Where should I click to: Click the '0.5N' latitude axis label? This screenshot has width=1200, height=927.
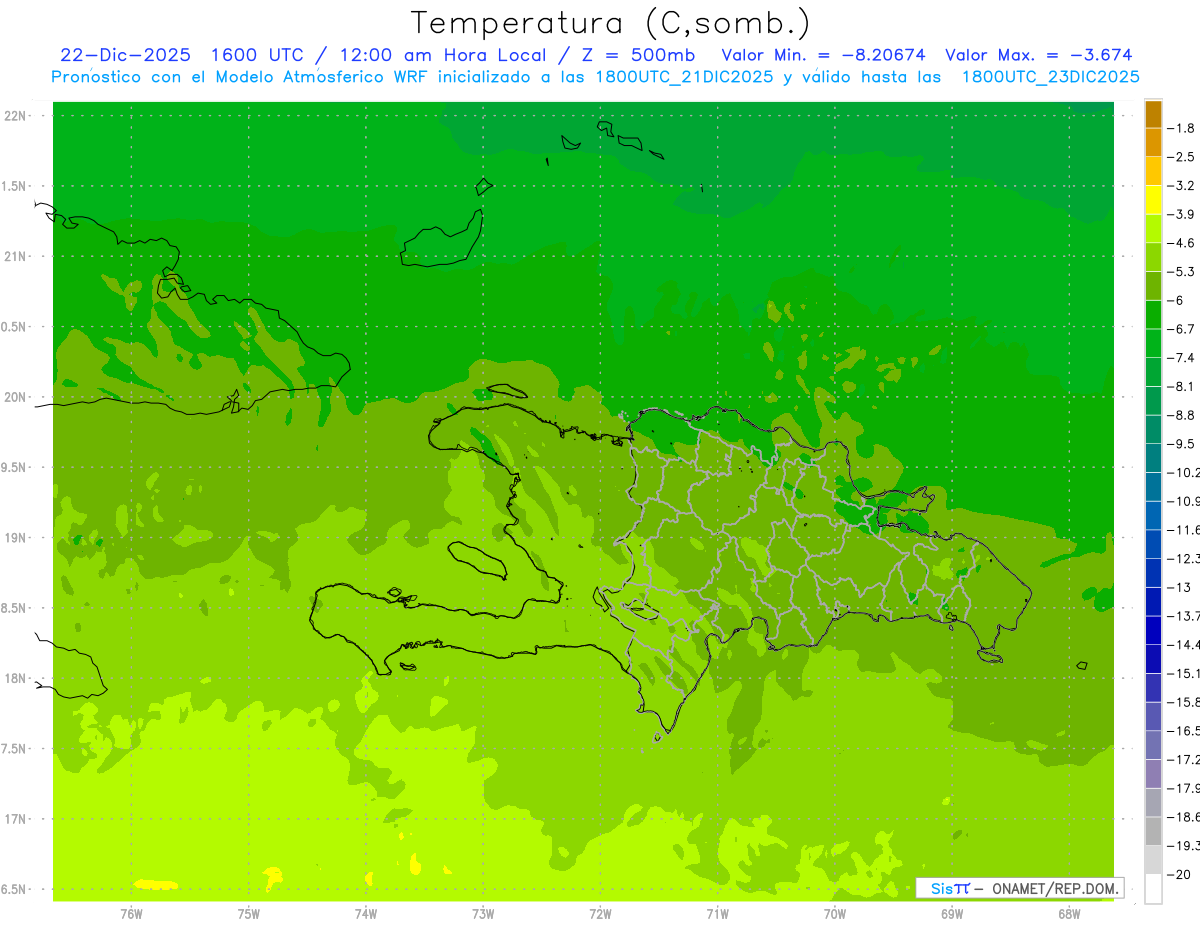point(14,327)
